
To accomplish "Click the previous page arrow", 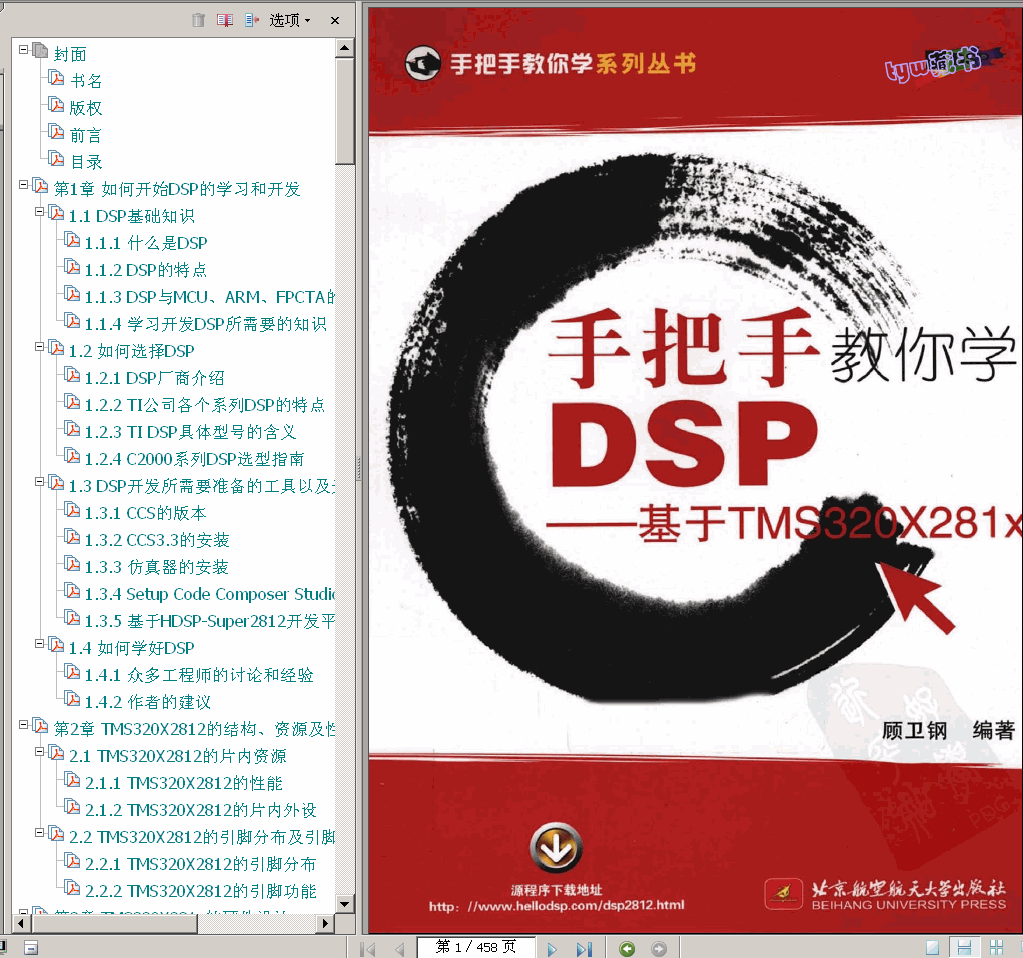I will click(x=400, y=949).
